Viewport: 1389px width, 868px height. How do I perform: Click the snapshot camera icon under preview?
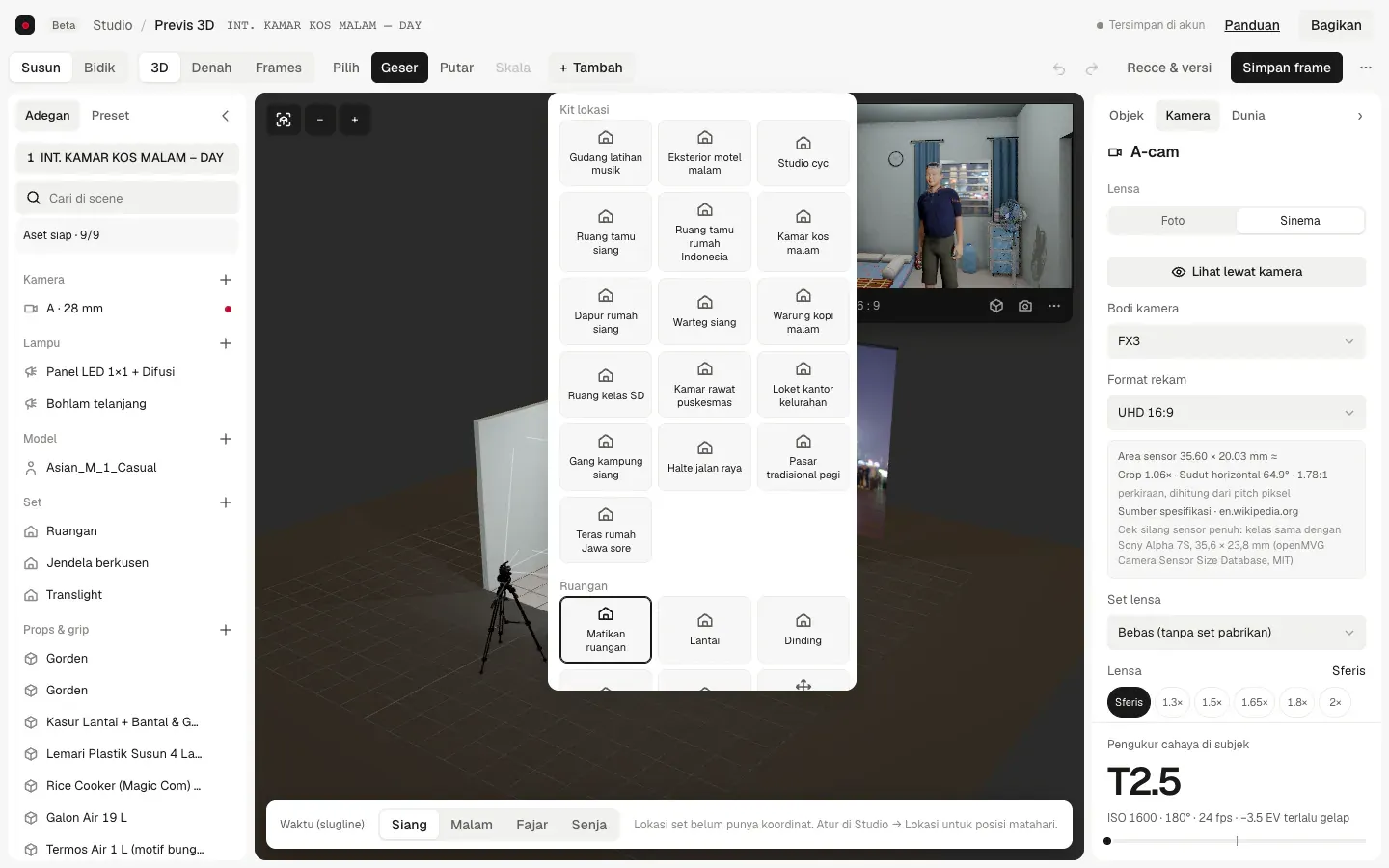click(1025, 306)
